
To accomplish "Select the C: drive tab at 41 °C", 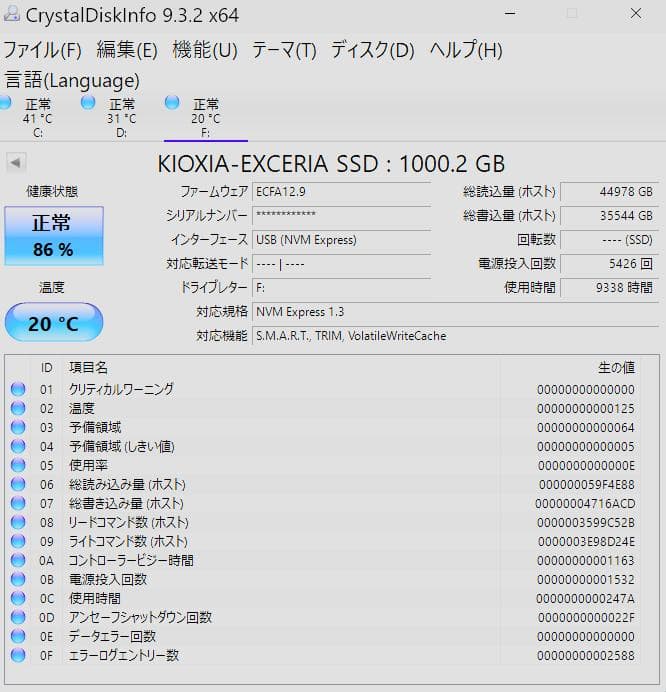I will click(38, 117).
